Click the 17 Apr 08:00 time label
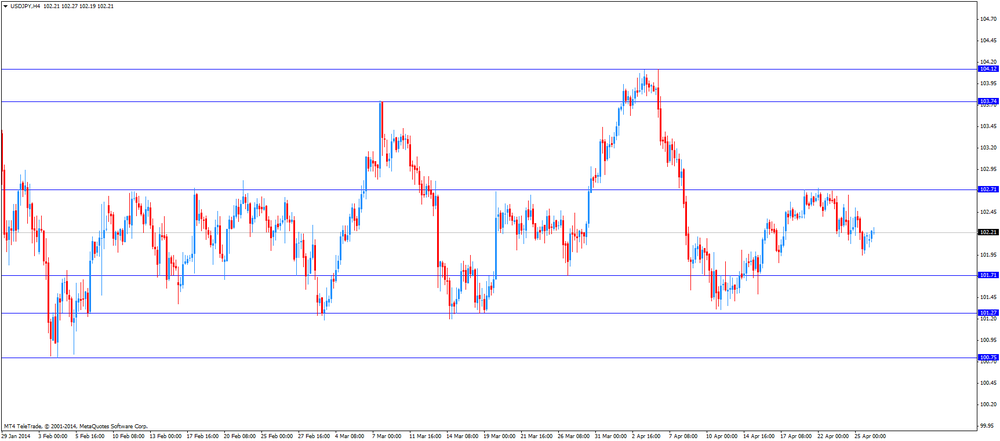The height and width of the screenshot is (441, 1000). [796, 437]
